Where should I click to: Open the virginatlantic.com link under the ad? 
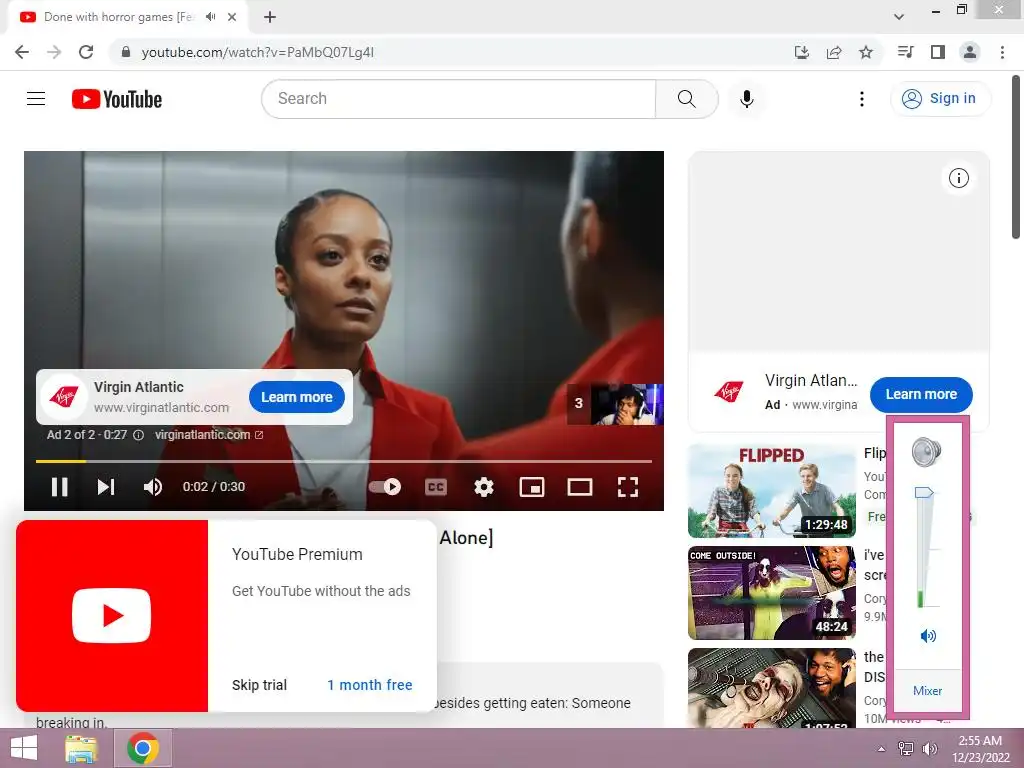(x=208, y=435)
